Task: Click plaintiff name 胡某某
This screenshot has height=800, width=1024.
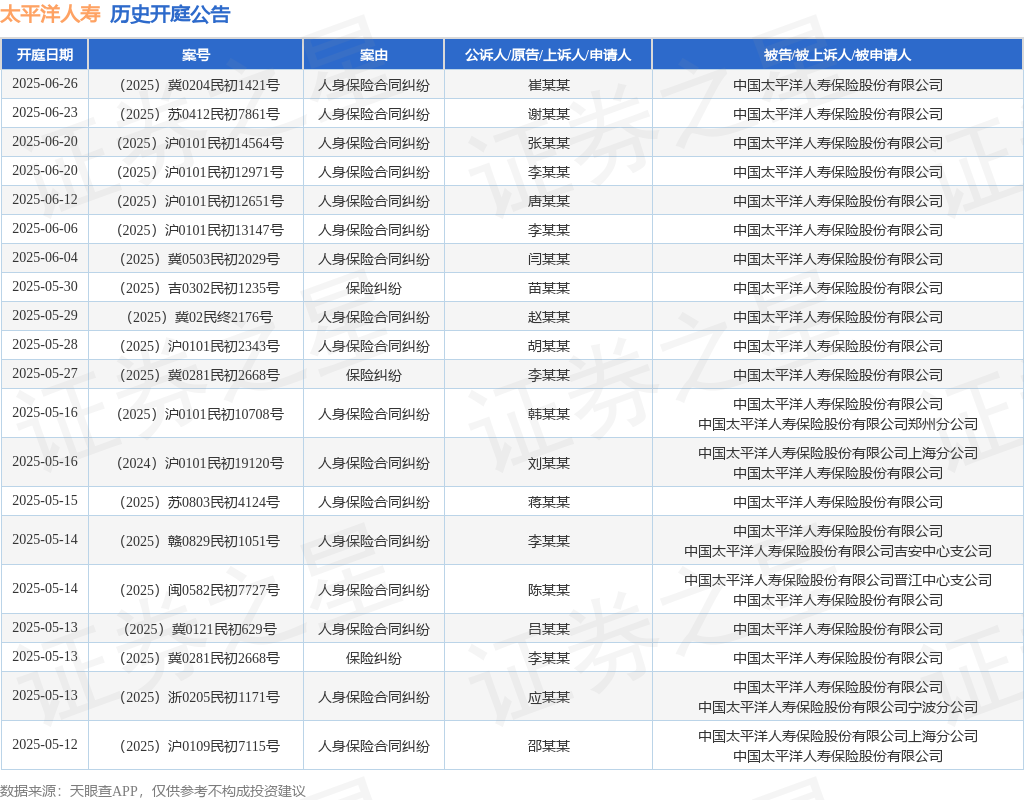Action: [549, 346]
